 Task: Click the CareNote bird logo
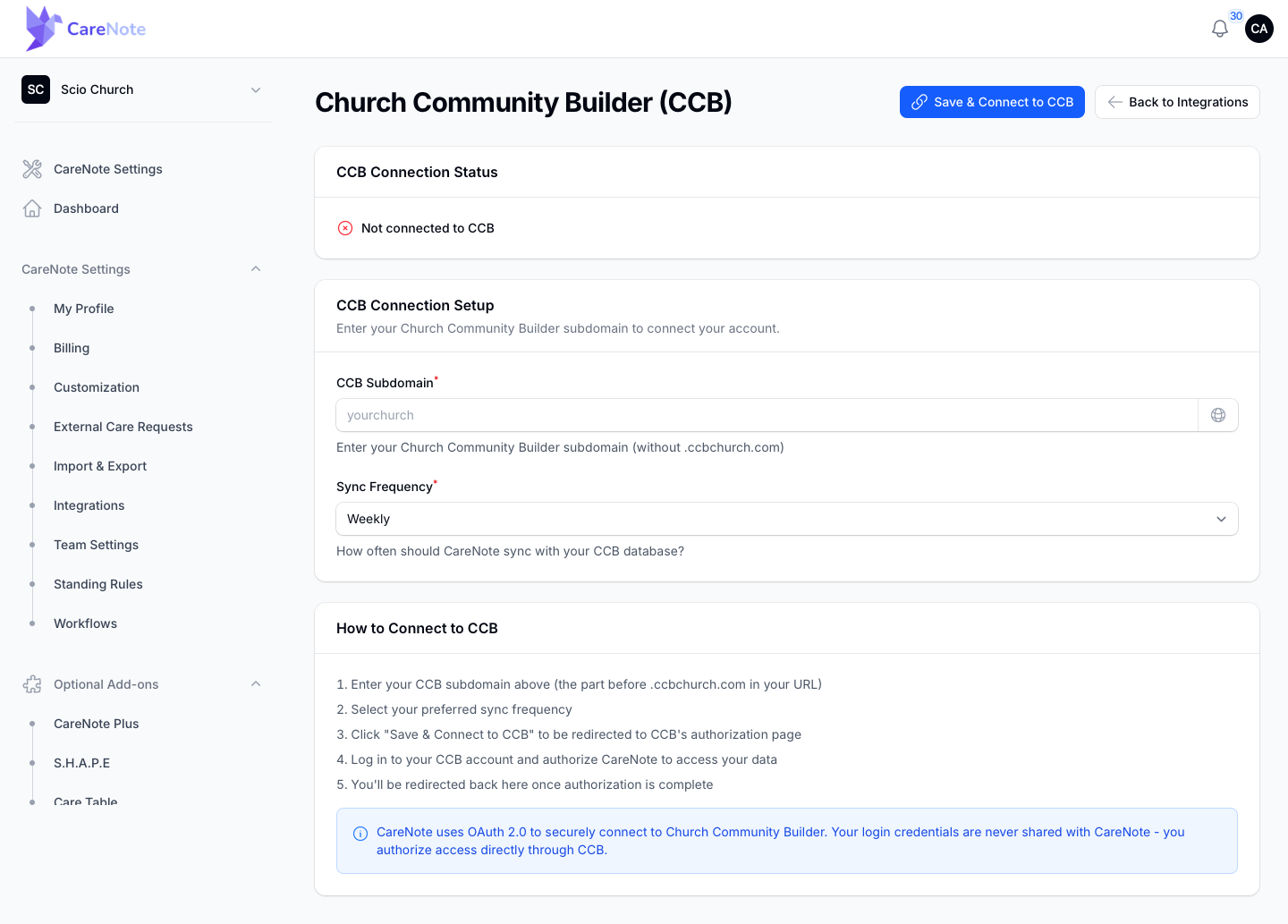43,28
